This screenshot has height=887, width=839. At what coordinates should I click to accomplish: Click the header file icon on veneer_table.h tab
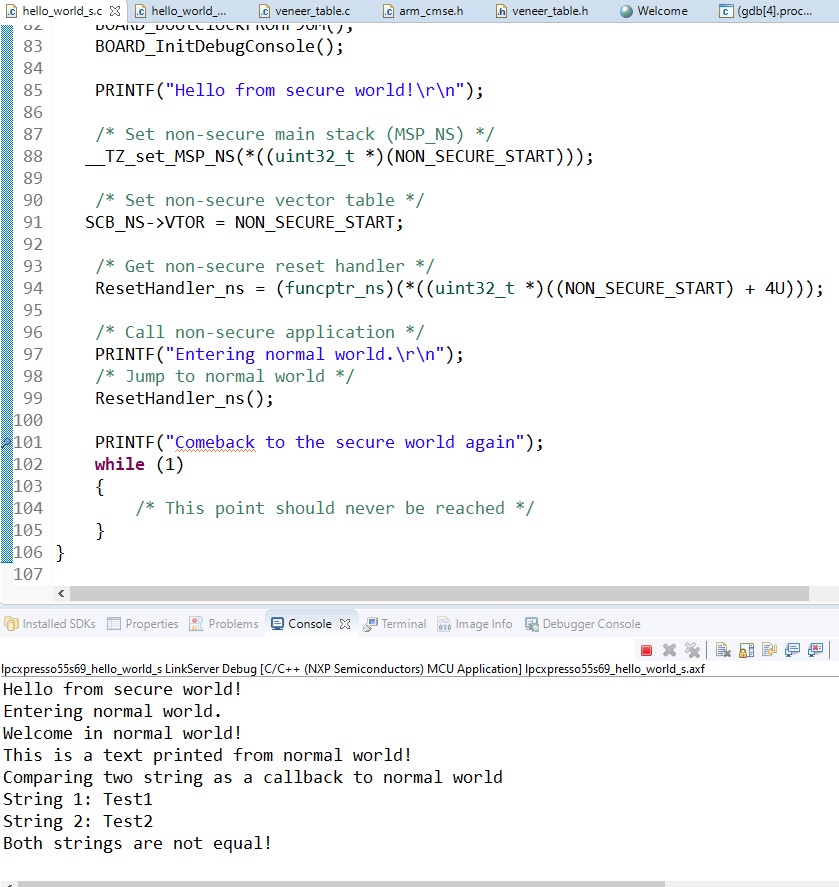tap(501, 11)
